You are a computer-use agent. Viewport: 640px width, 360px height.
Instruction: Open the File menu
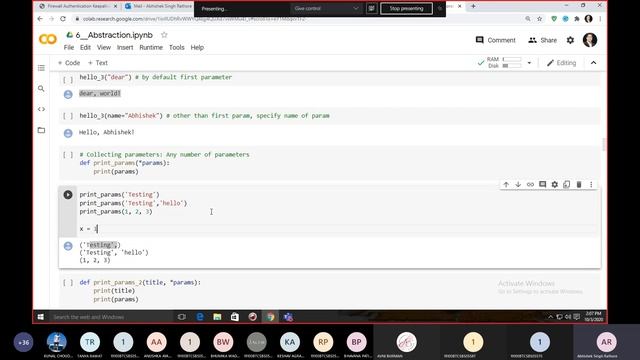click(x=69, y=47)
